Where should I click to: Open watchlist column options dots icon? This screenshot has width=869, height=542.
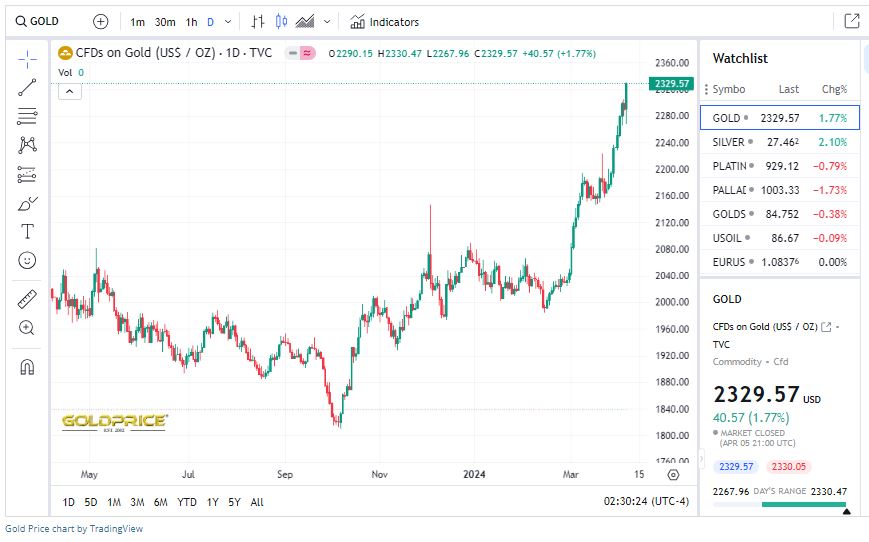tap(706, 89)
